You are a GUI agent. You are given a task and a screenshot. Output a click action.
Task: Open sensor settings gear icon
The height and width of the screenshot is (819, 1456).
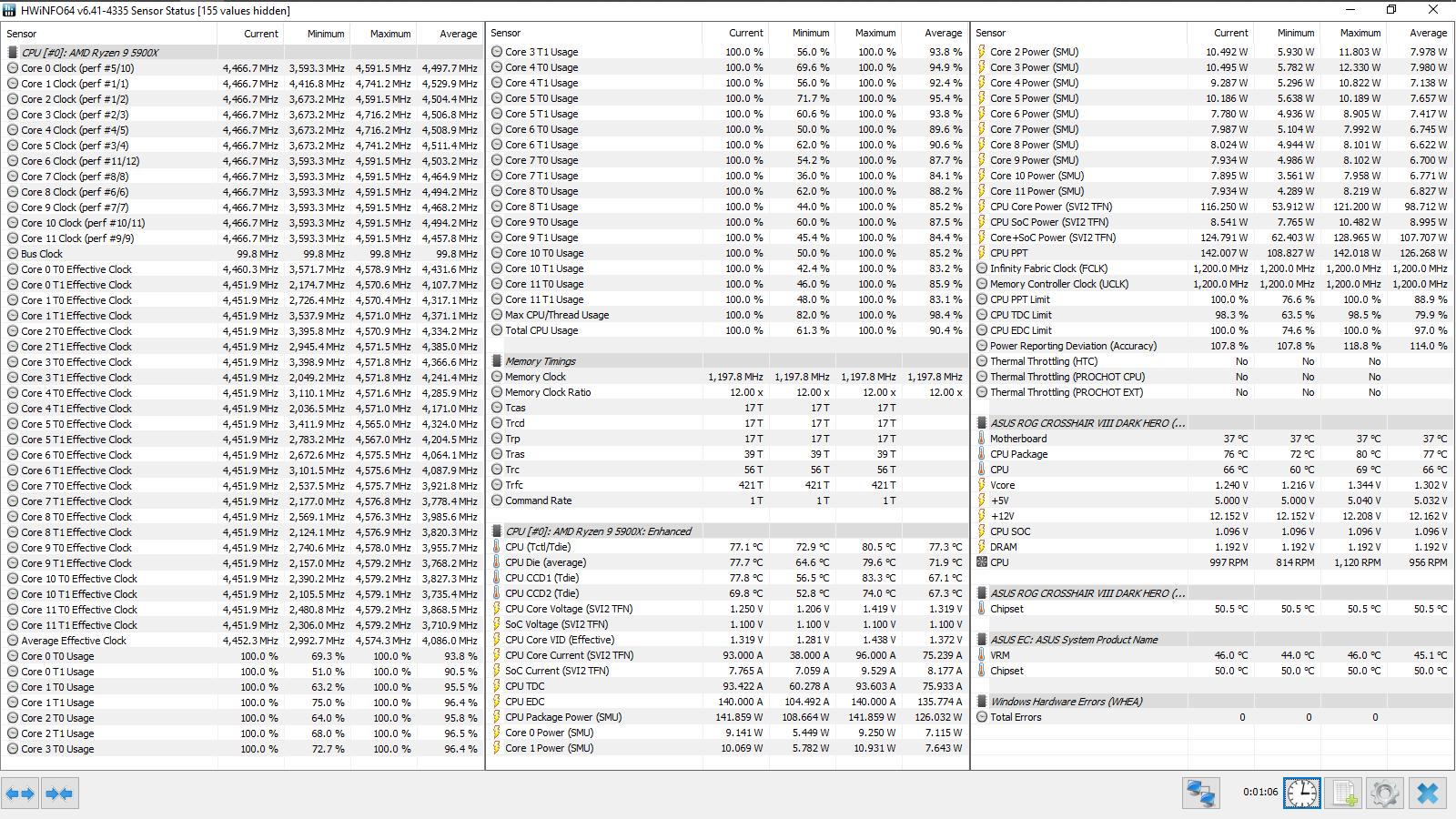(1384, 794)
